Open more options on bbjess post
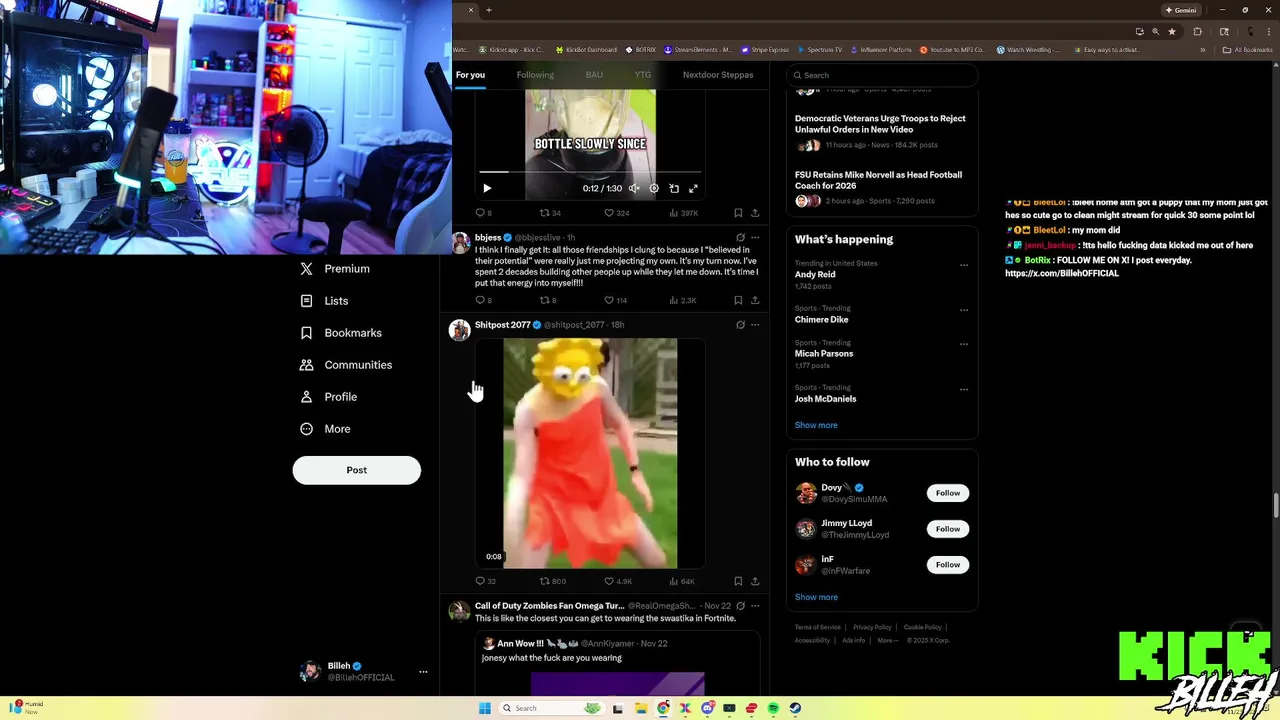 (755, 238)
